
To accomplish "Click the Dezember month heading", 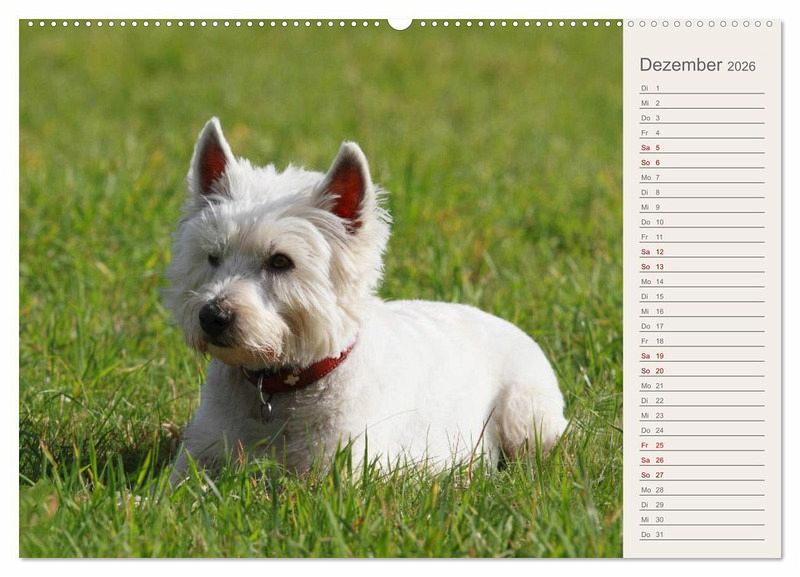I will point(680,65).
